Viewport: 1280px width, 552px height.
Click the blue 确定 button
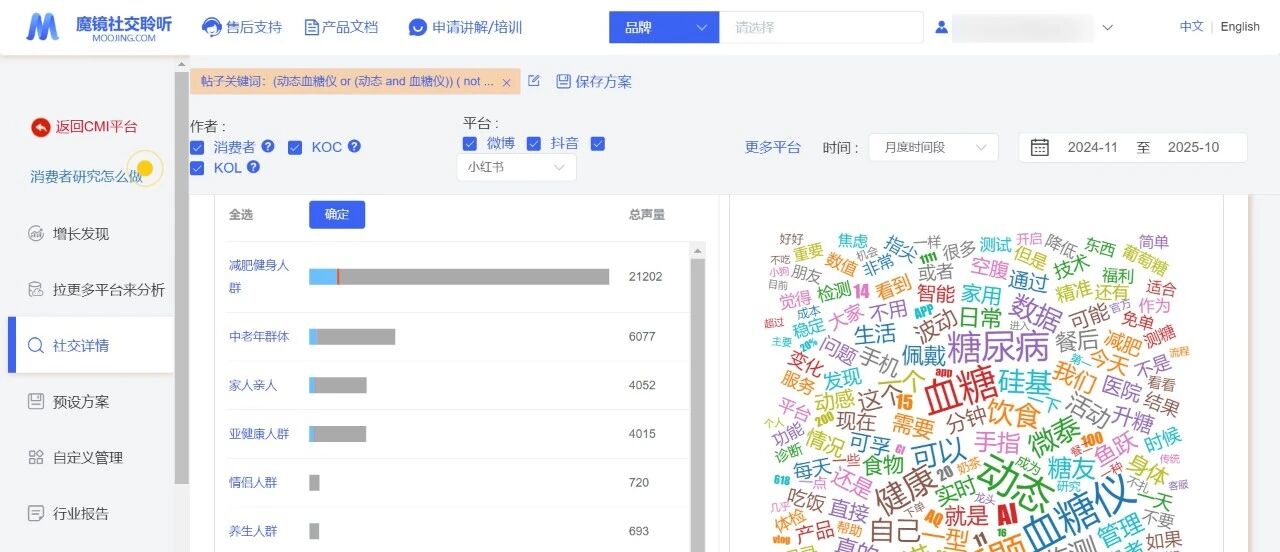pos(336,214)
